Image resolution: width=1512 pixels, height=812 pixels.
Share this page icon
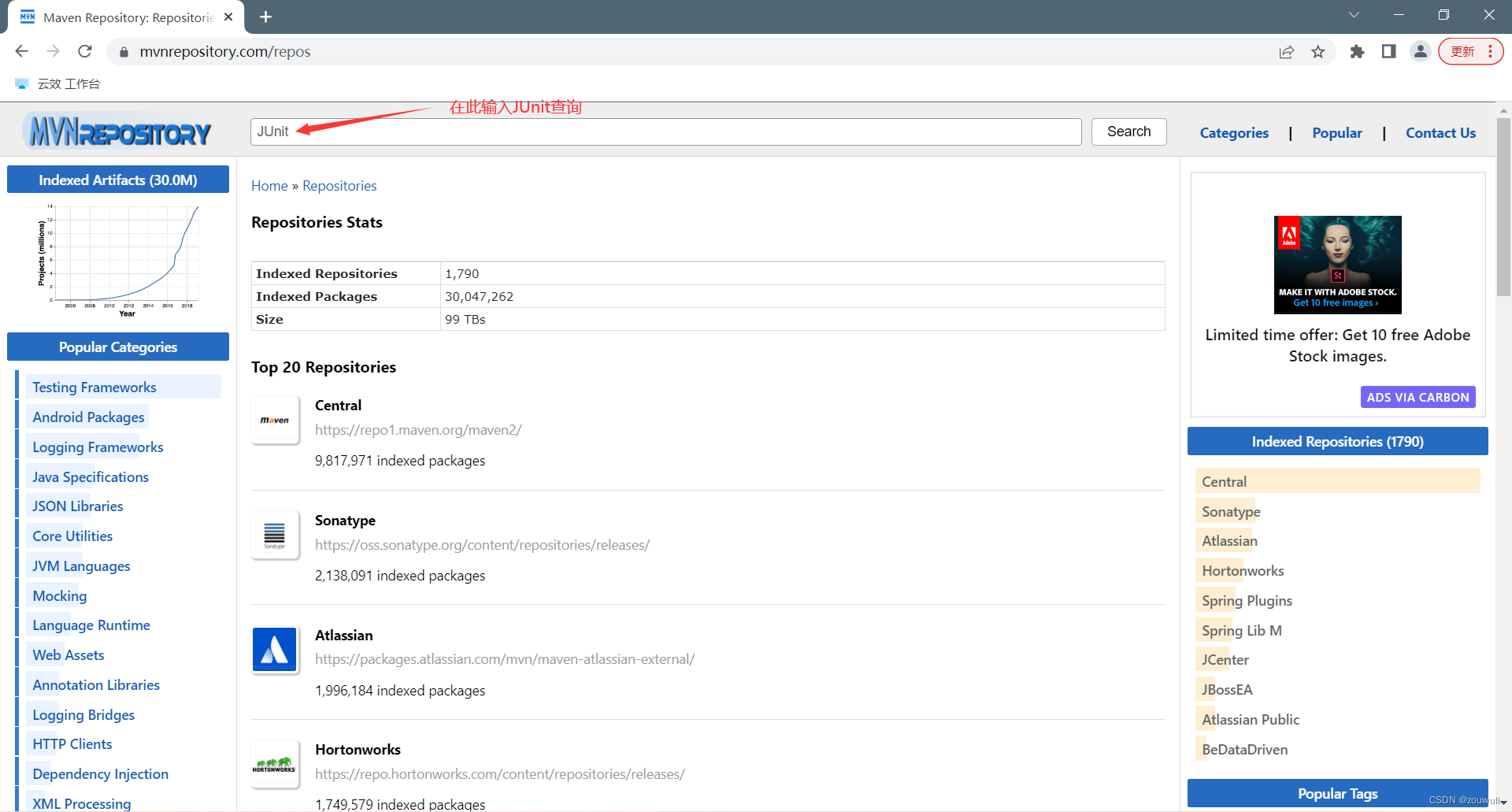click(1287, 52)
